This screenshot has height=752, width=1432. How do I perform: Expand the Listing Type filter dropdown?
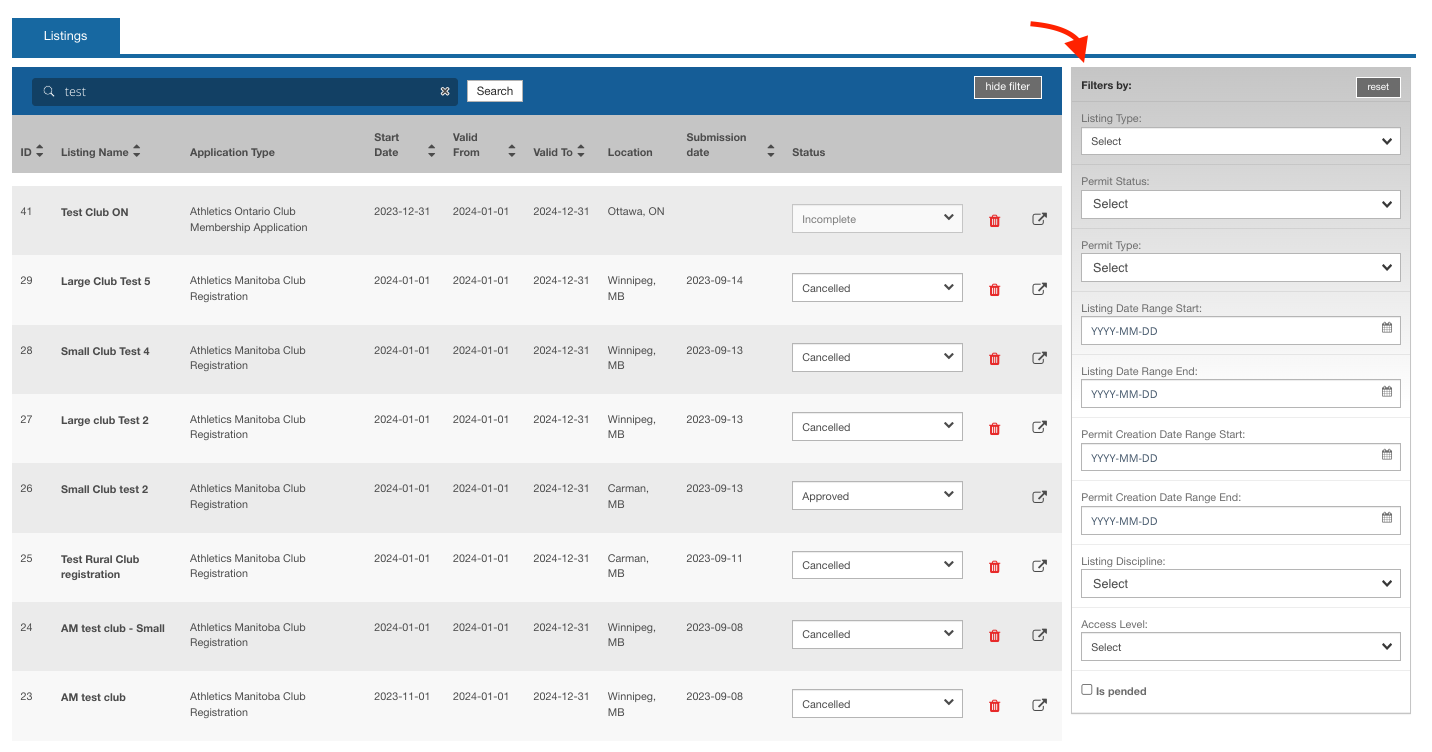click(x=1240, y=141)
